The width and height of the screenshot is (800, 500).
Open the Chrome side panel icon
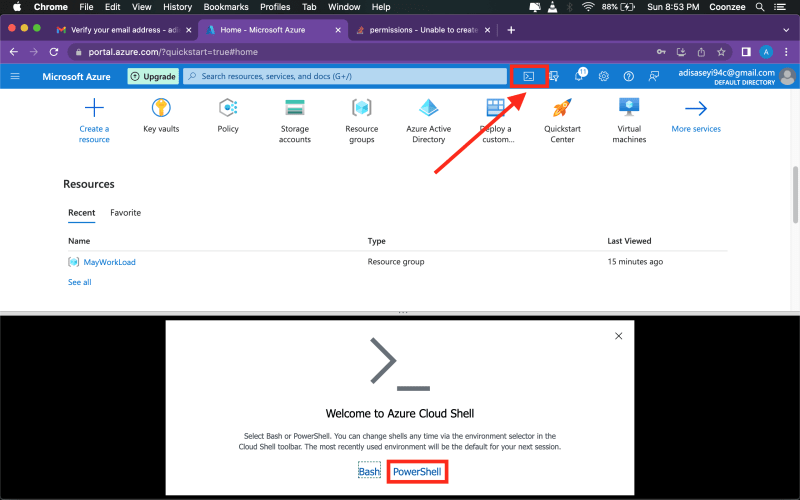pyautogui.click(x=746, y=52)
